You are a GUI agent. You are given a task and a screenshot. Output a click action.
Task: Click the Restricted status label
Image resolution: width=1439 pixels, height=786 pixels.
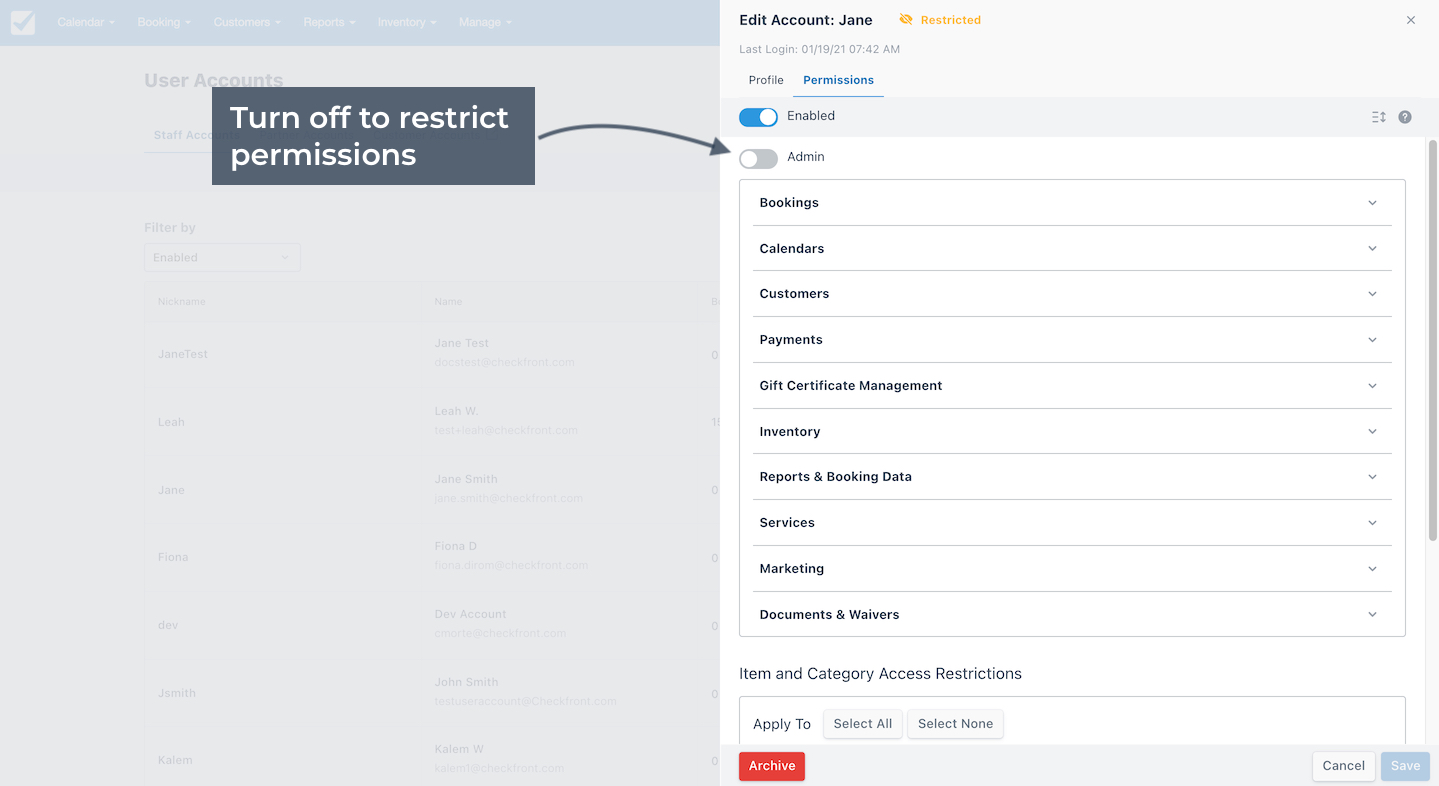pos(950,20)
